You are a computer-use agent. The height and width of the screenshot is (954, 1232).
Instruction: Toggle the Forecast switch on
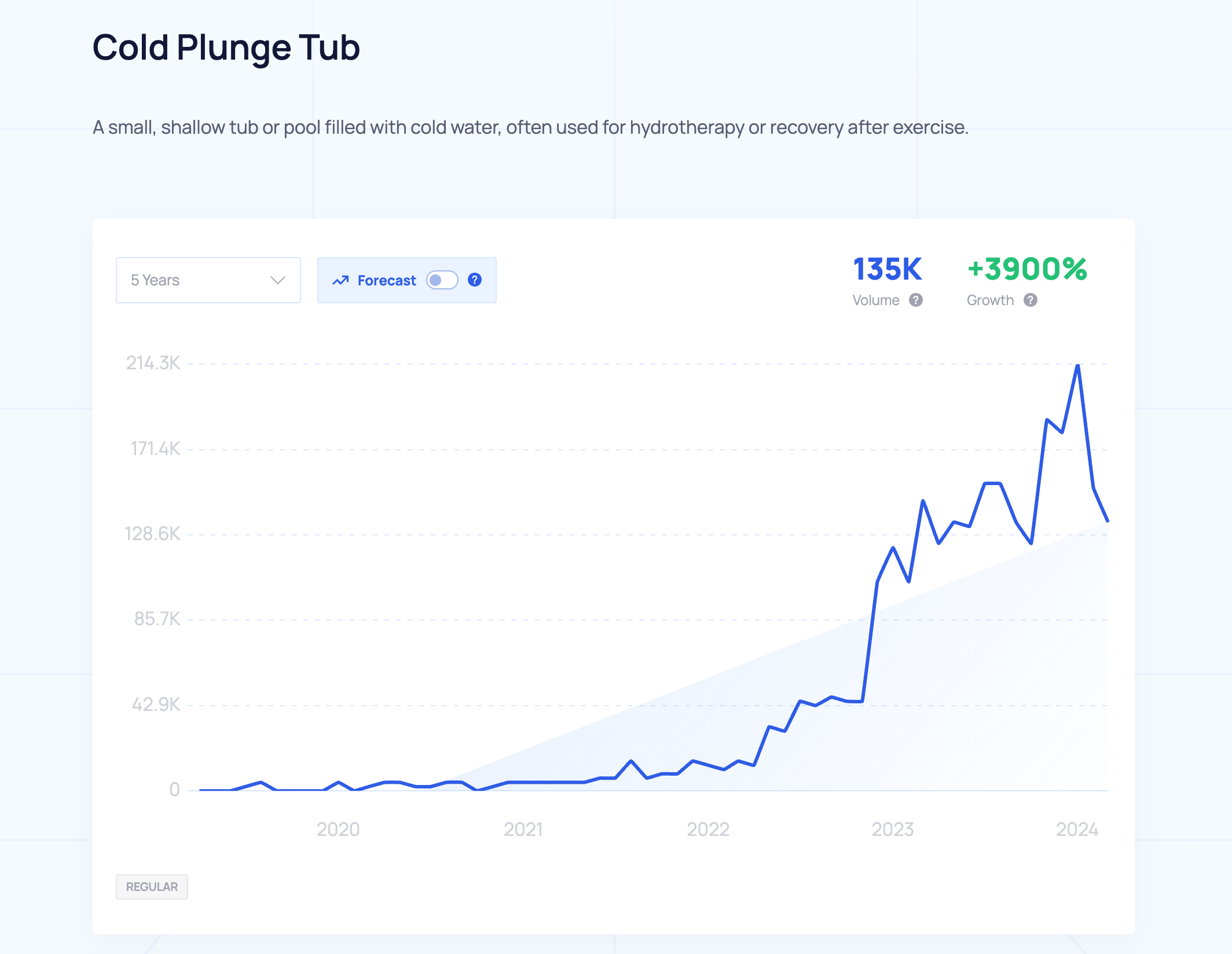point(442,280)
